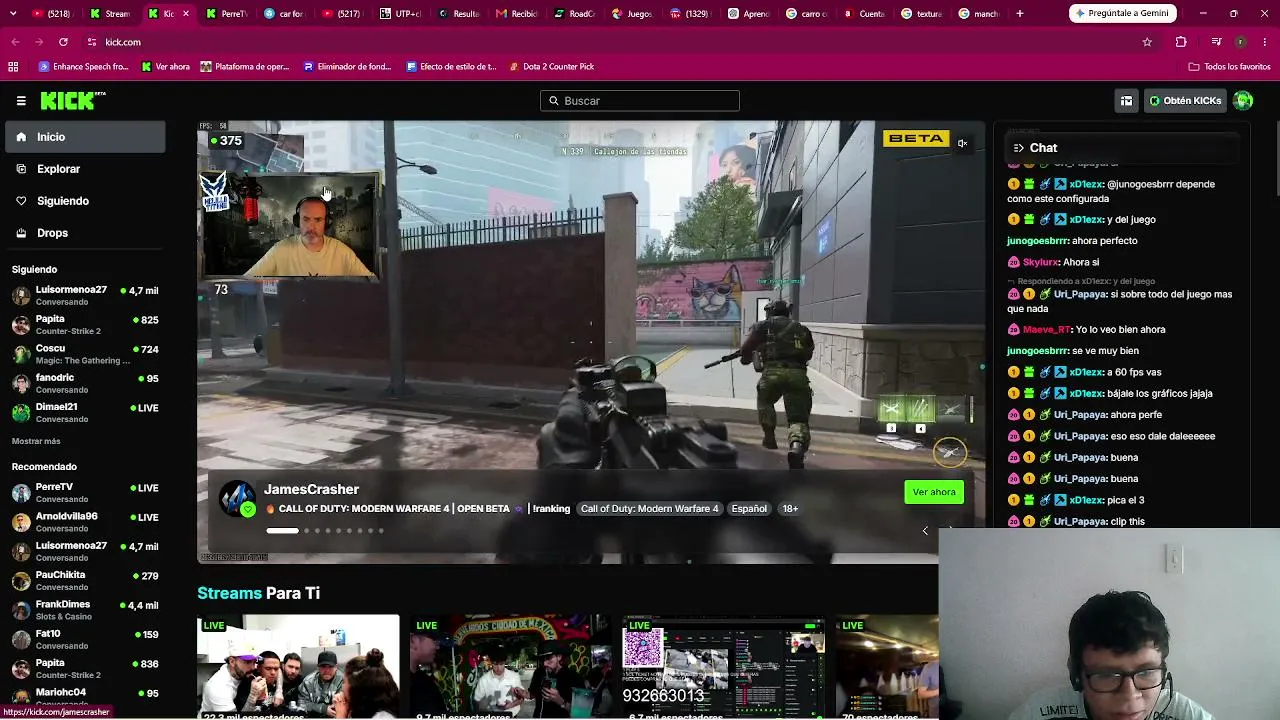The width and height of the screenshot is (1280, 720).
Task: Open a new browser tab
Action: pyautogui.click(x=1020, y=14)
